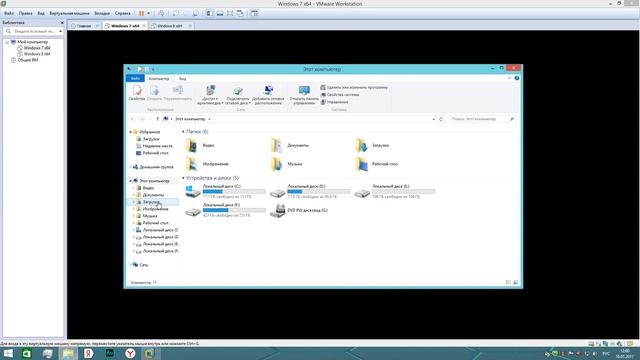640x360 pixels.
Task: Open the Правка menu in VMware
Action: [x=25, y=13]
